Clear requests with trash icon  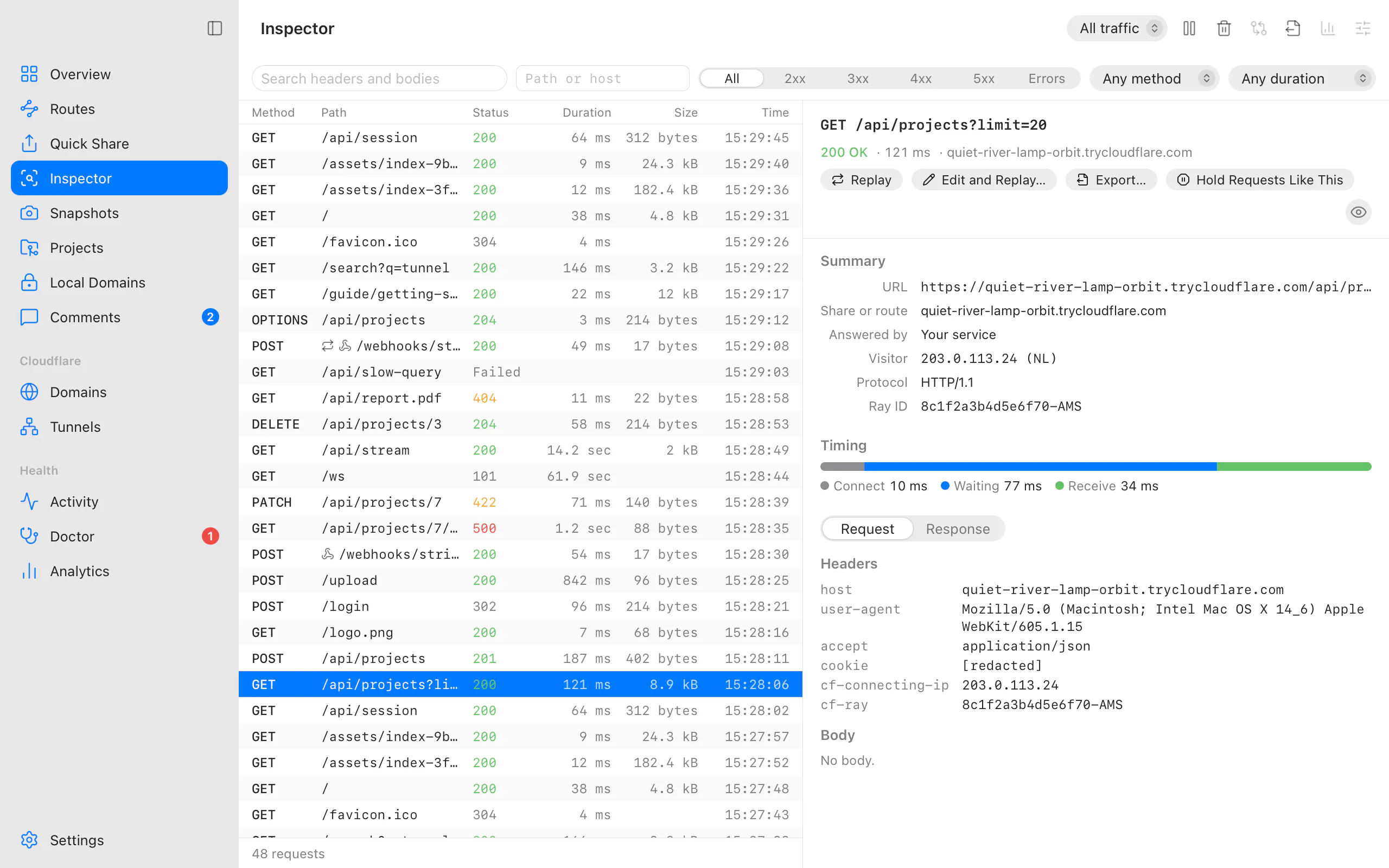click(x=1224, y=28)
